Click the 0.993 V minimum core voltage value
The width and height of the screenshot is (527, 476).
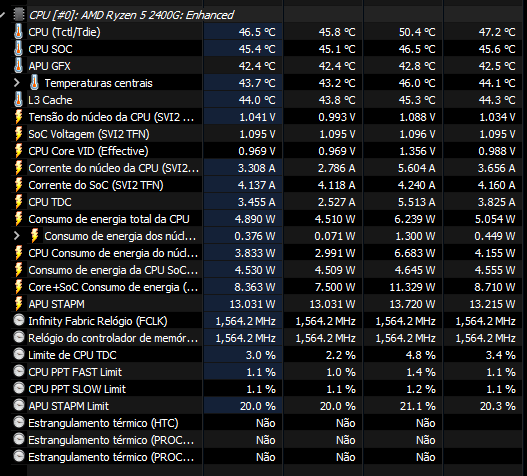click(337, 117)
